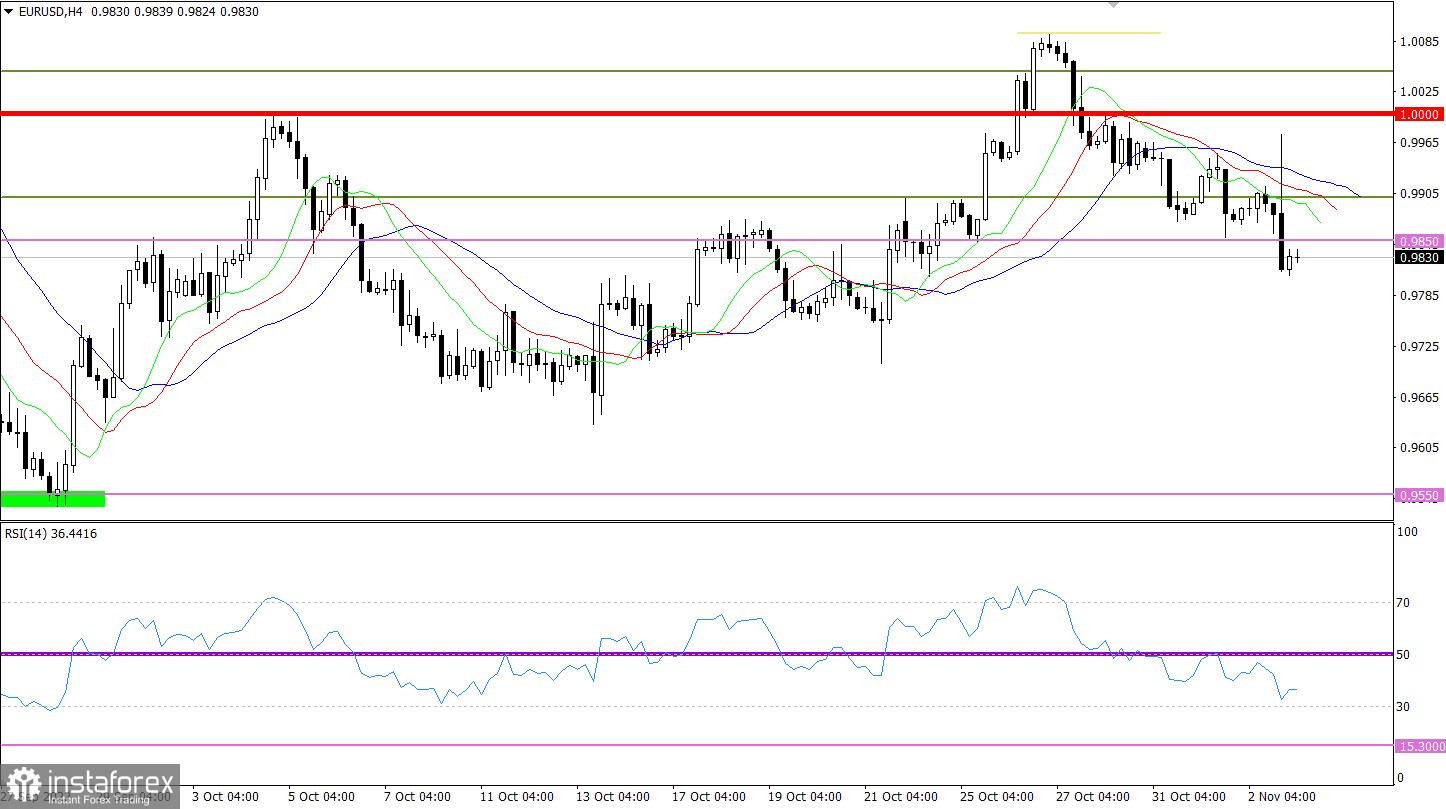Click the 25 Oct 04:00 date label
The height and width of the screenshot is (809, 1446).
click(x=997, y=797)
